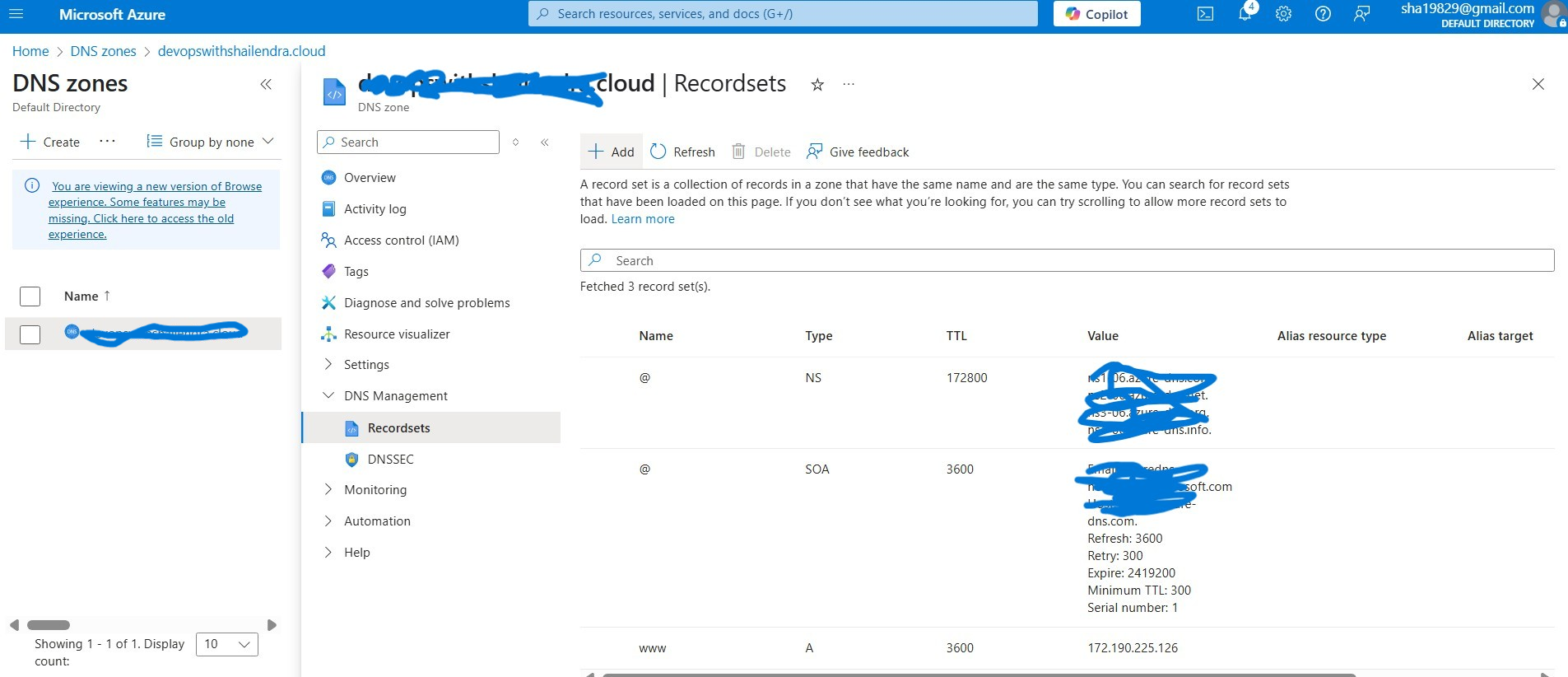This screenshot has height=677, width=1568.
Task: Collapse the resource menu with double chevron
Action: pos(544,142)
